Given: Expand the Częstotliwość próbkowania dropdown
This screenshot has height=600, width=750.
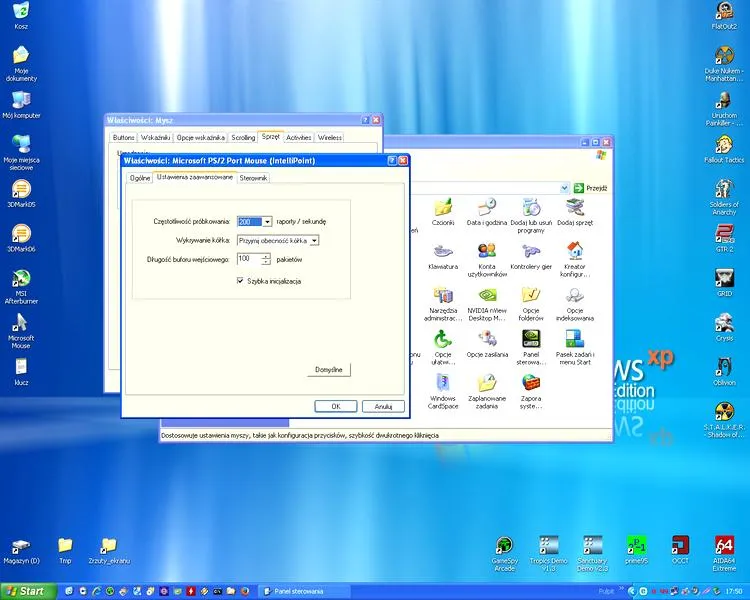Looking at the screenshot, I should (x=267, y=222).
